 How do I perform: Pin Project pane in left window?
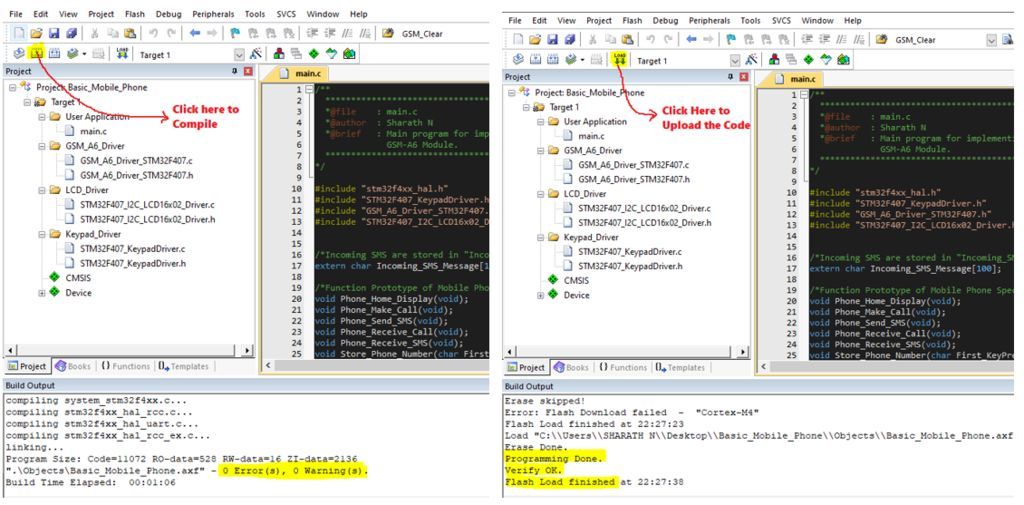pyautogui.click(x=234, y=71)
